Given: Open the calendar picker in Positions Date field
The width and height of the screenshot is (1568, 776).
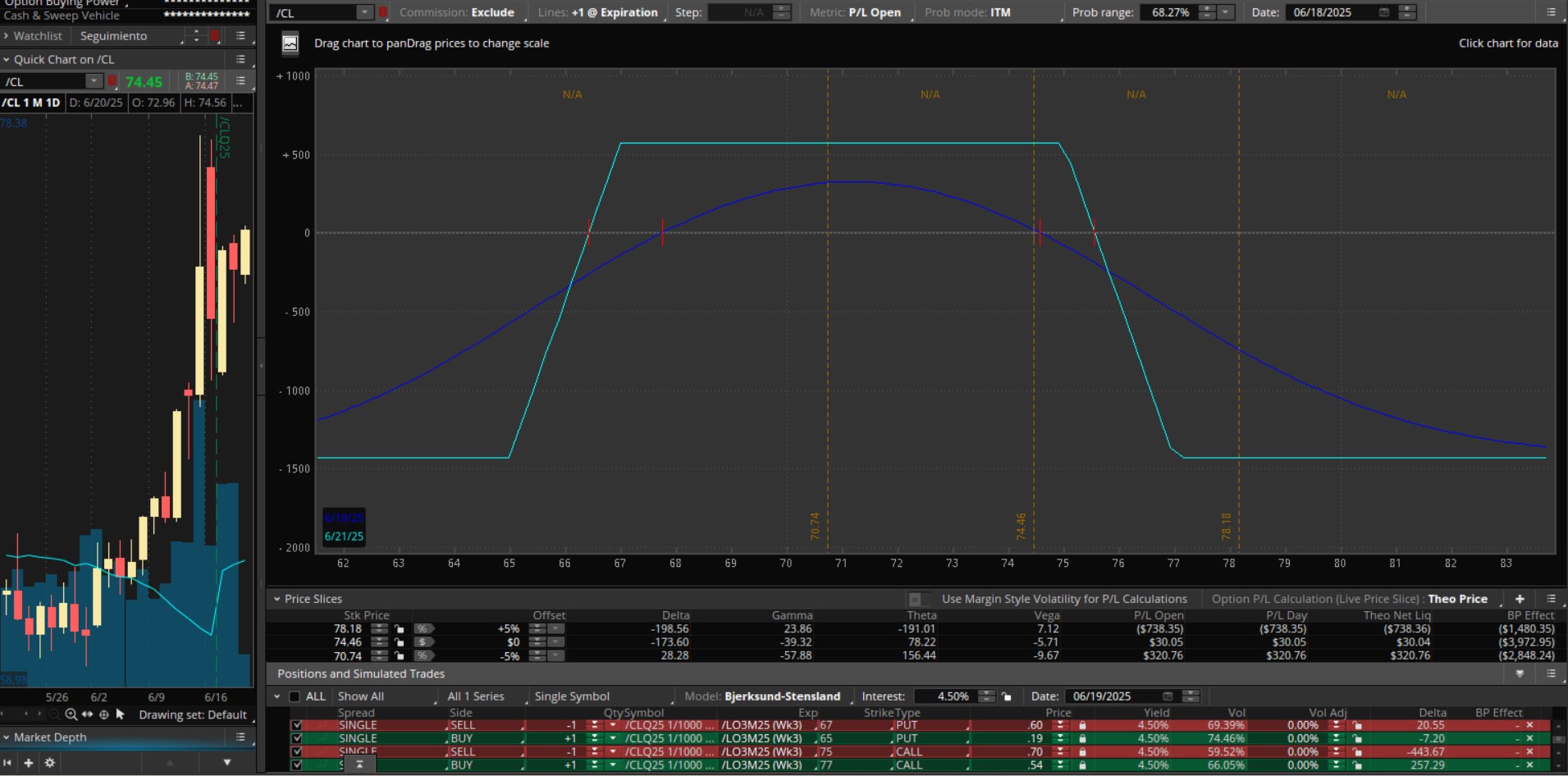Looking at the screenshot, I should [x=1168, y=696].
